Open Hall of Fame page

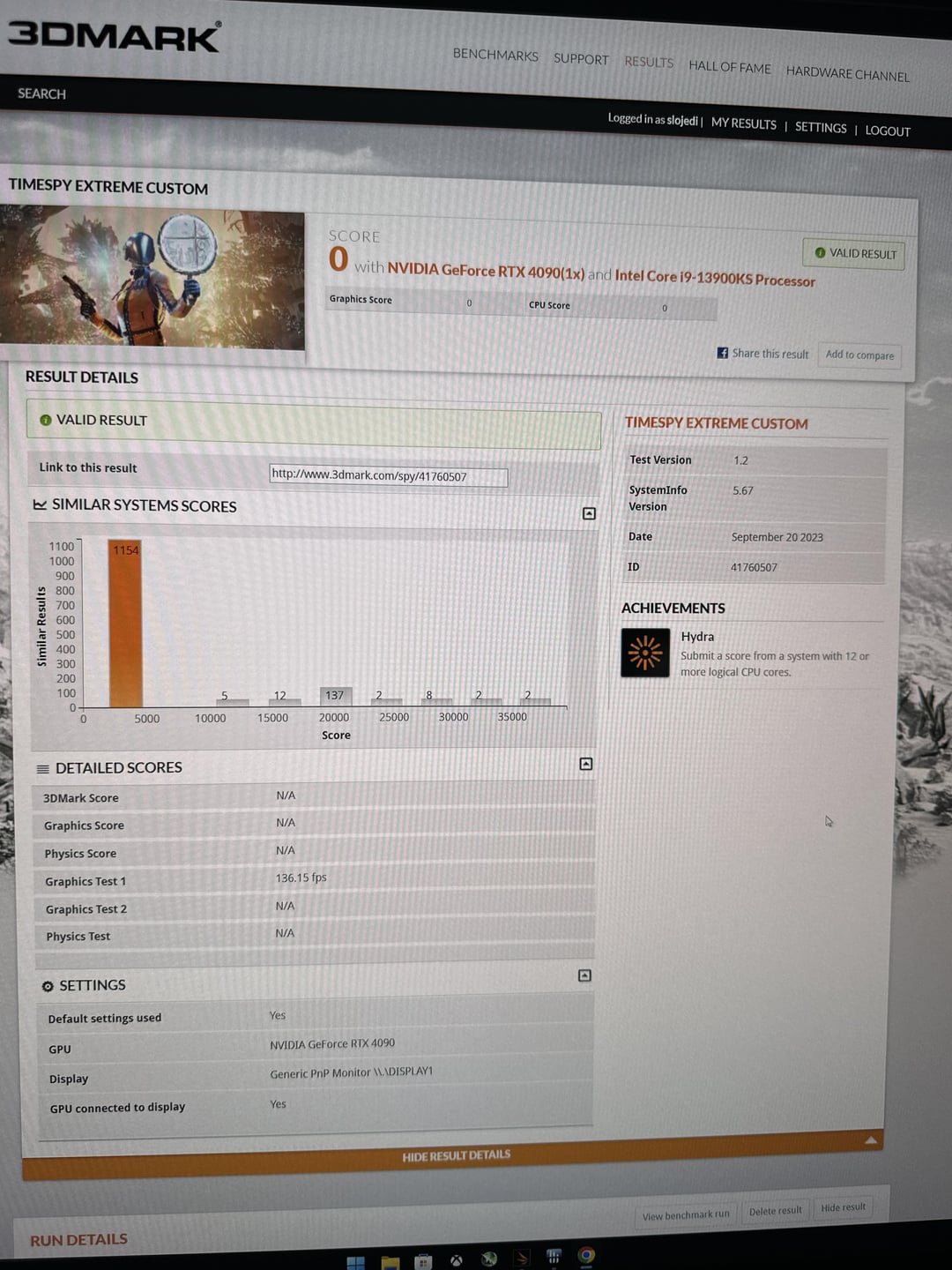[730, 67]
